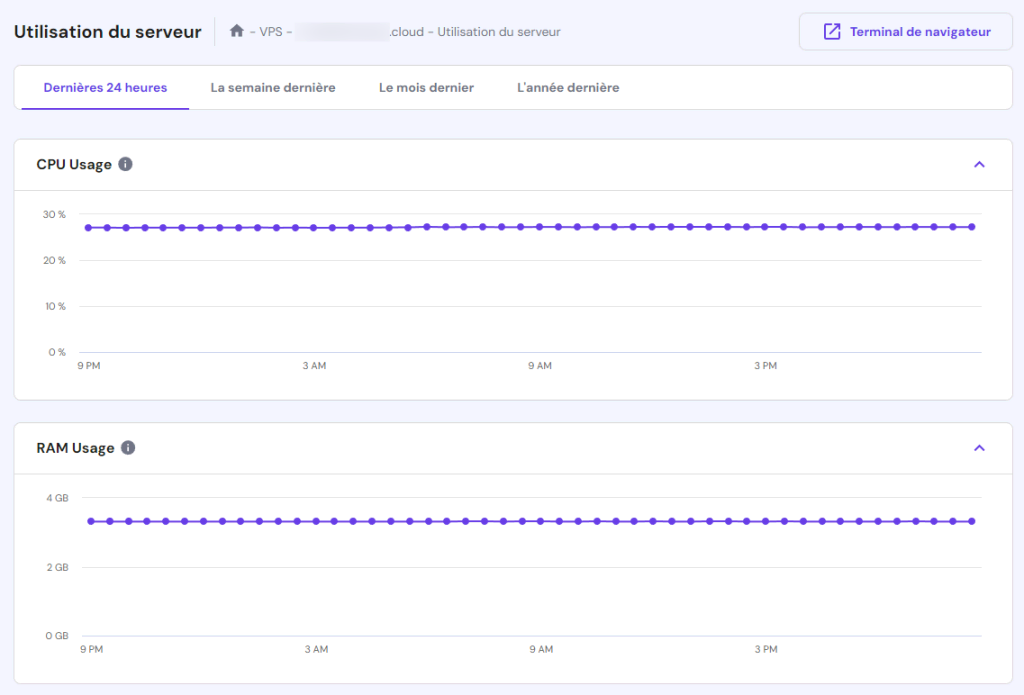Click the last data point on the RAM chart
This screenshot has width=1024, height=695.
coord(971,521)
